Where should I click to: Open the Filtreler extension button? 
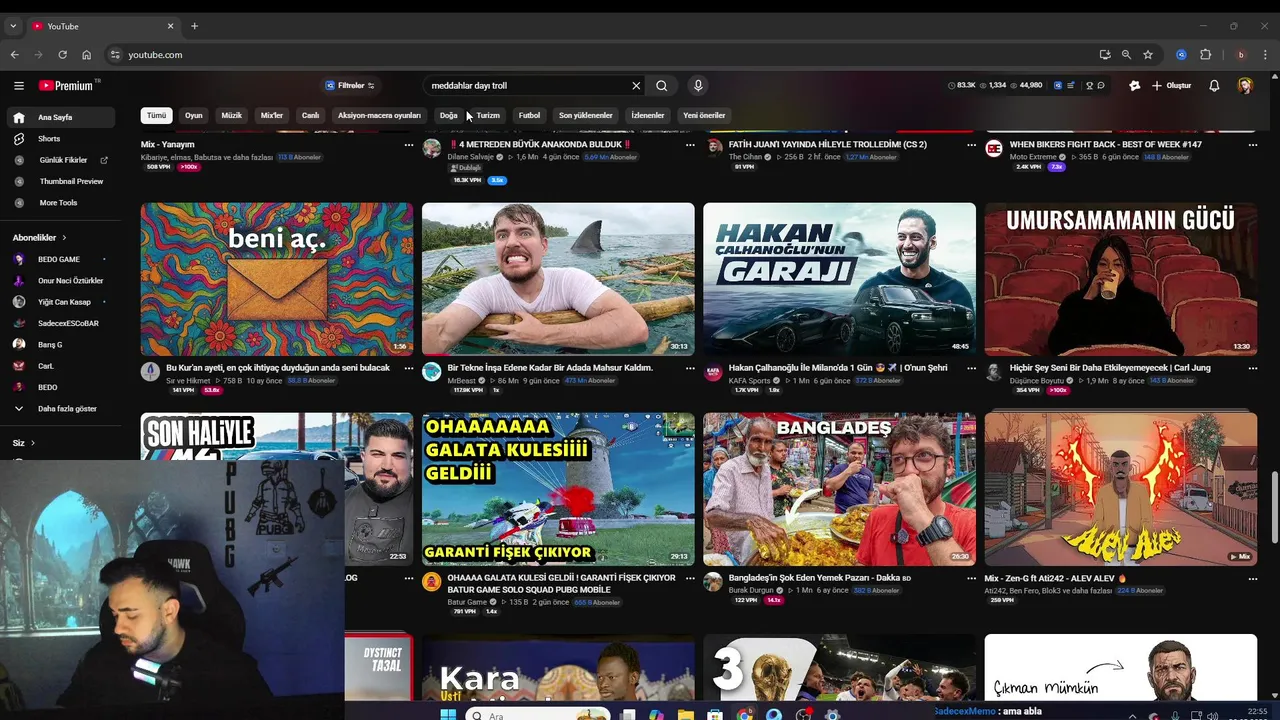coord(350,86)
